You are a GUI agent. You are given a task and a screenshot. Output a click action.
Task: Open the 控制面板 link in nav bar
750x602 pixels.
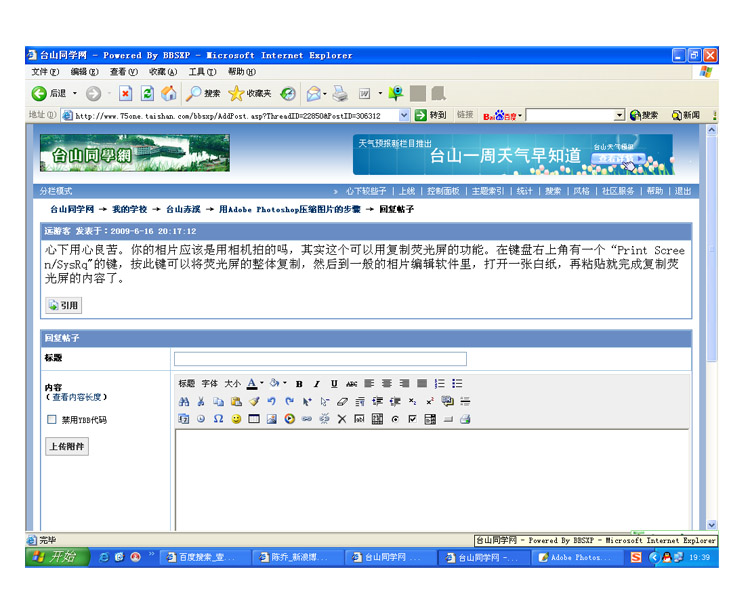click(443, 191)
